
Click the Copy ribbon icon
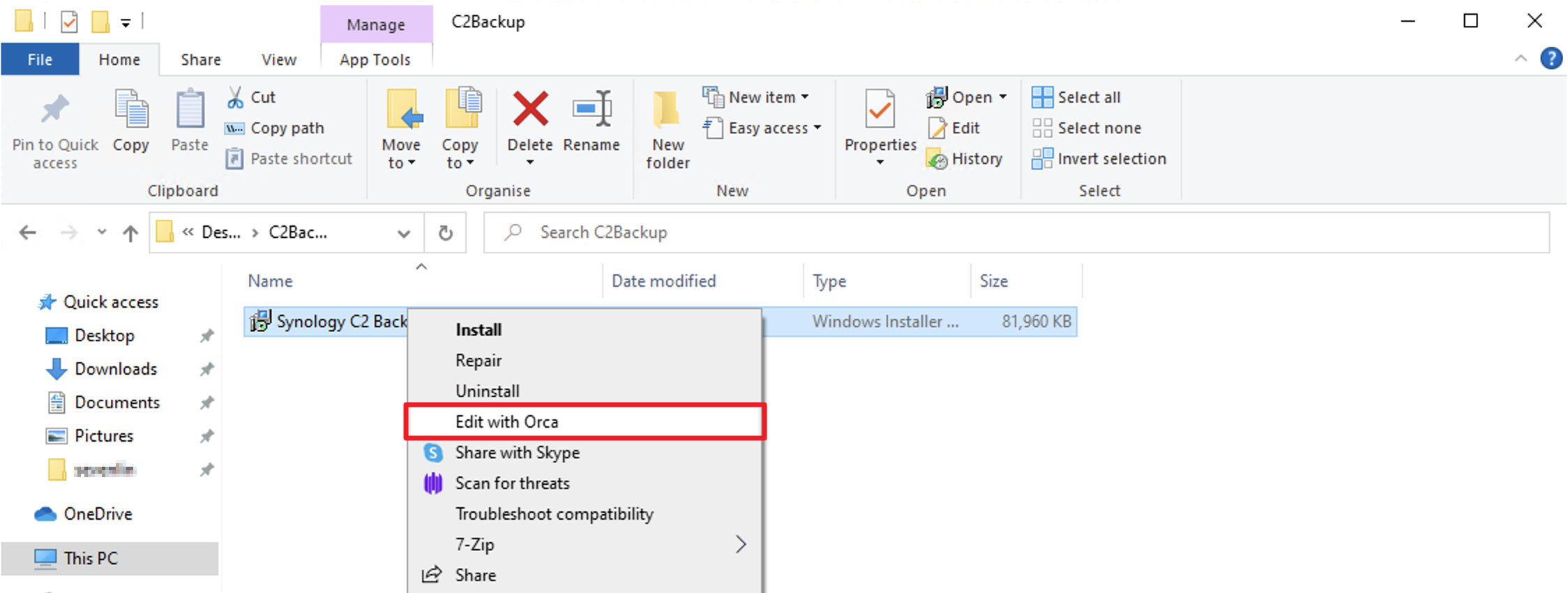(131, 110)
